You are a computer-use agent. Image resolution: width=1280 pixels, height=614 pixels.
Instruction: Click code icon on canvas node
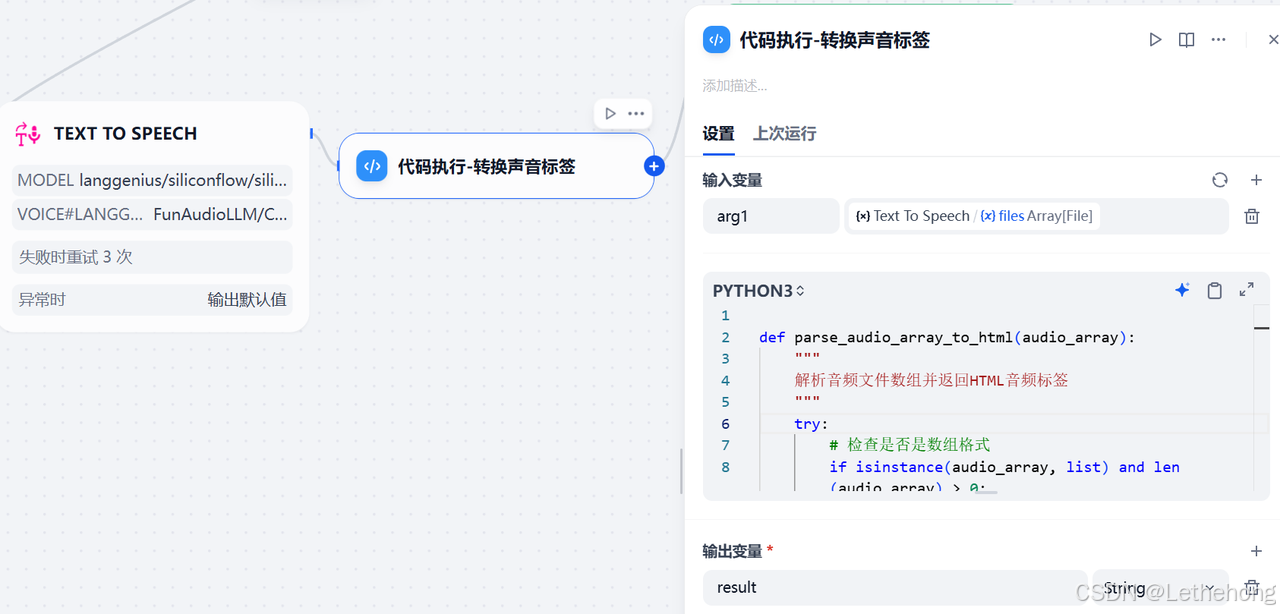[x=372, y=166]
